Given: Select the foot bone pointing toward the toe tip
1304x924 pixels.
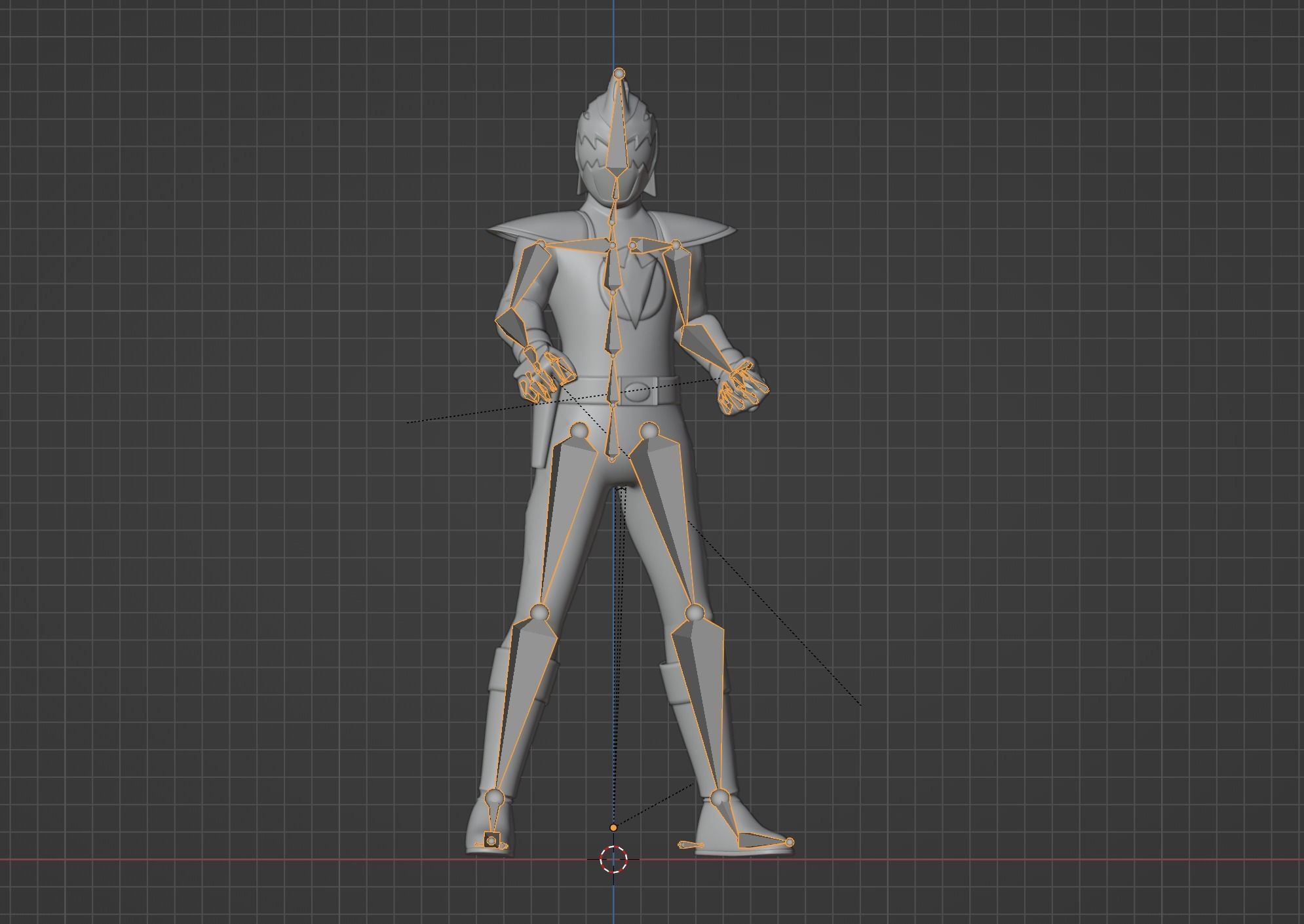Looking at the screenshot, I should [x=761, y=839].
